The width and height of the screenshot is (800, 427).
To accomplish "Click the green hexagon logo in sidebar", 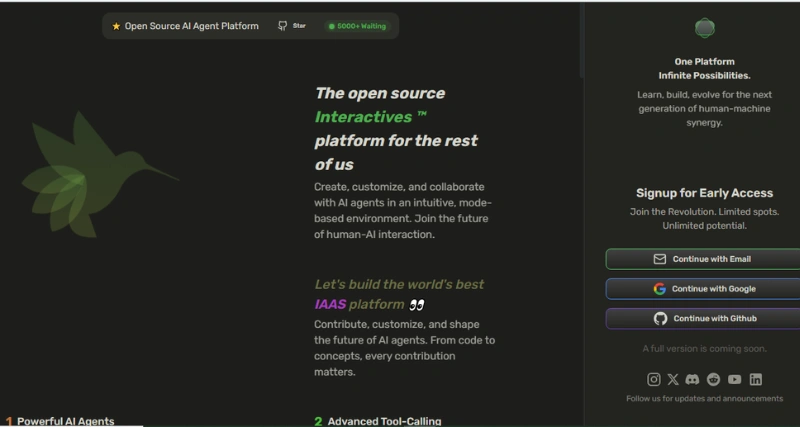I will pyautogui.click(x=704, y=28).
